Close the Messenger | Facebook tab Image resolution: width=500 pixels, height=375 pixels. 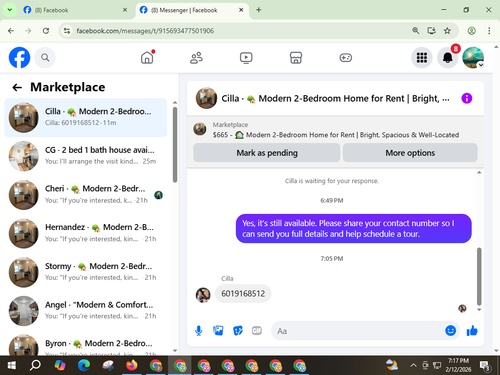pos(241,10)
